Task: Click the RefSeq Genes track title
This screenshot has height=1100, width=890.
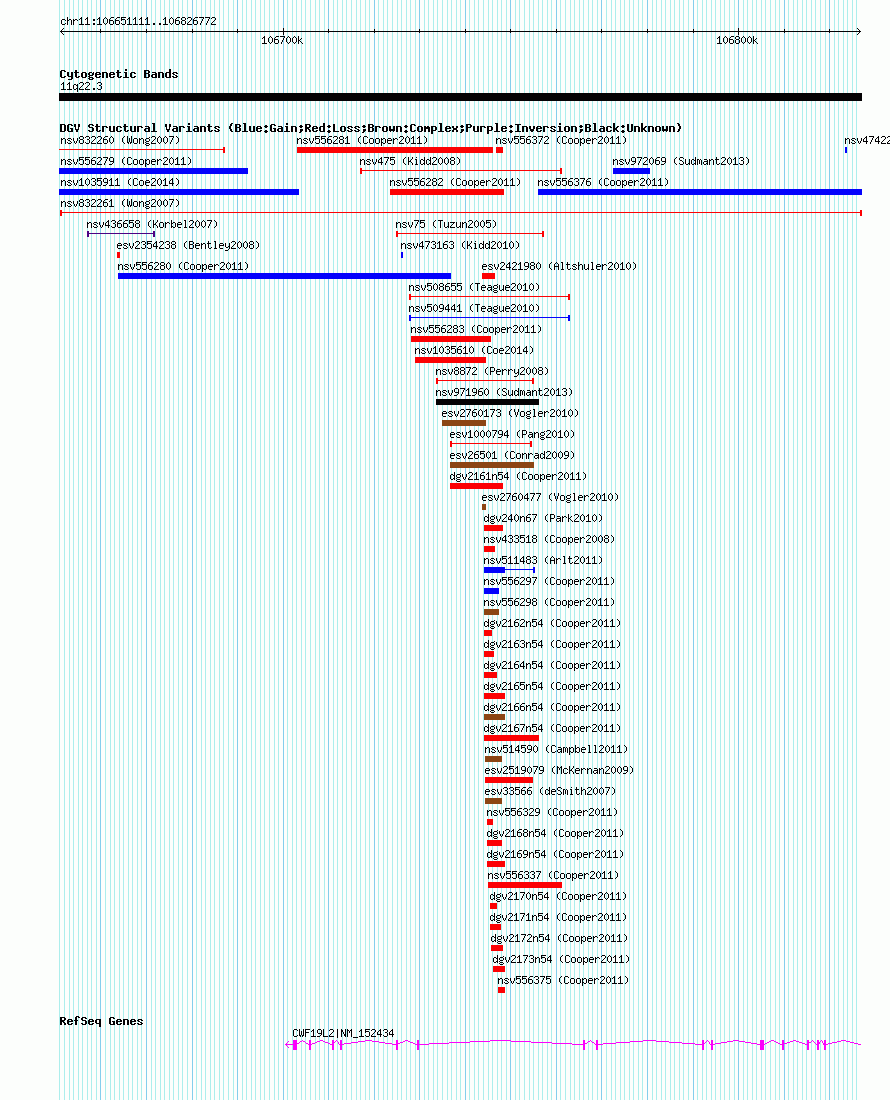Action: 101,1021
